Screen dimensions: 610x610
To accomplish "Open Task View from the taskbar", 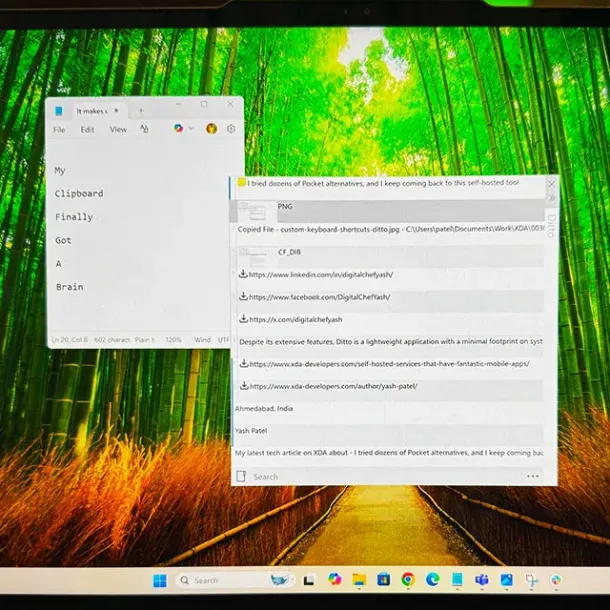I will [309, 580].
